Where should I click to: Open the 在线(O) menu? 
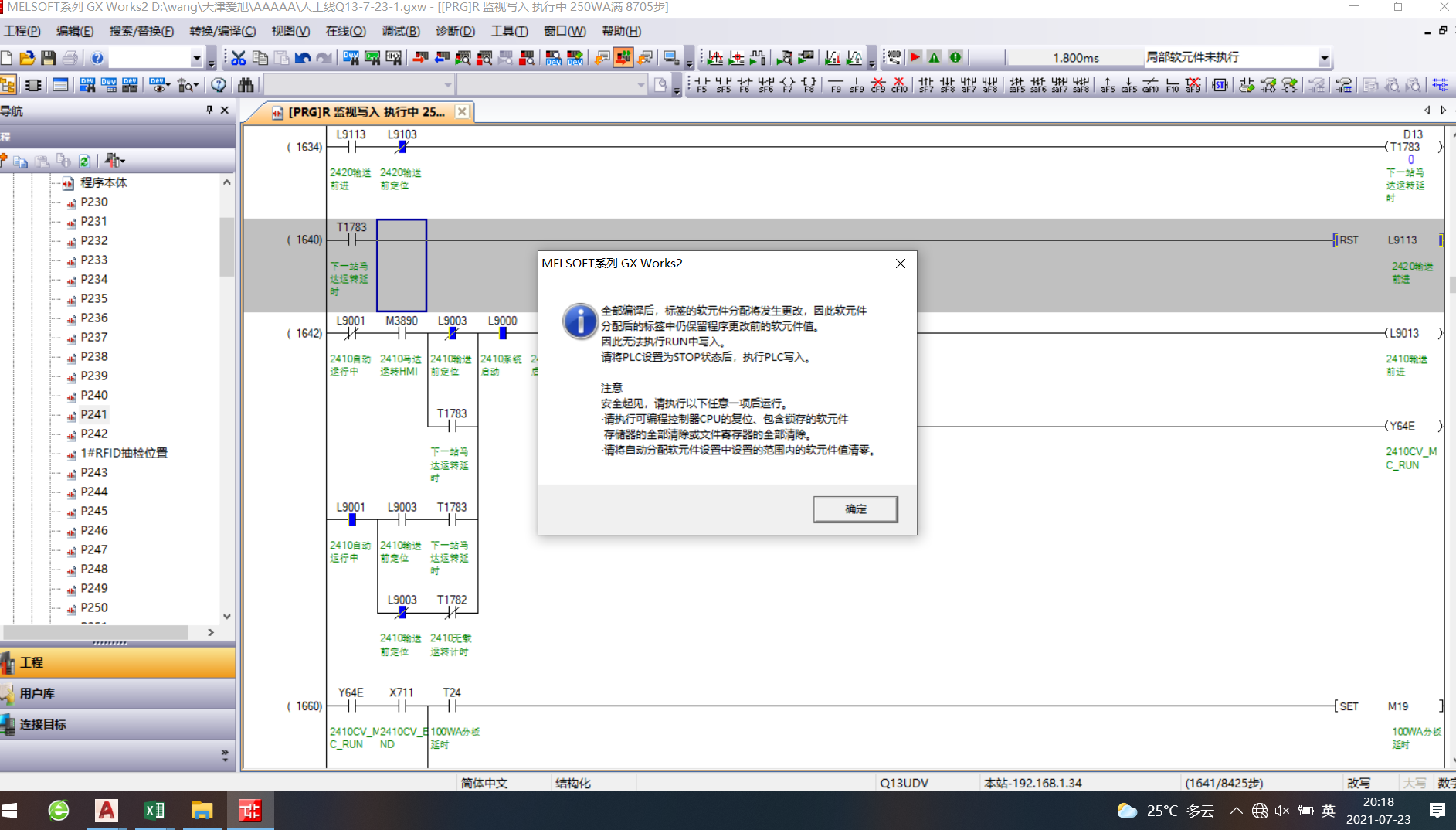click(x=345, y=31)
